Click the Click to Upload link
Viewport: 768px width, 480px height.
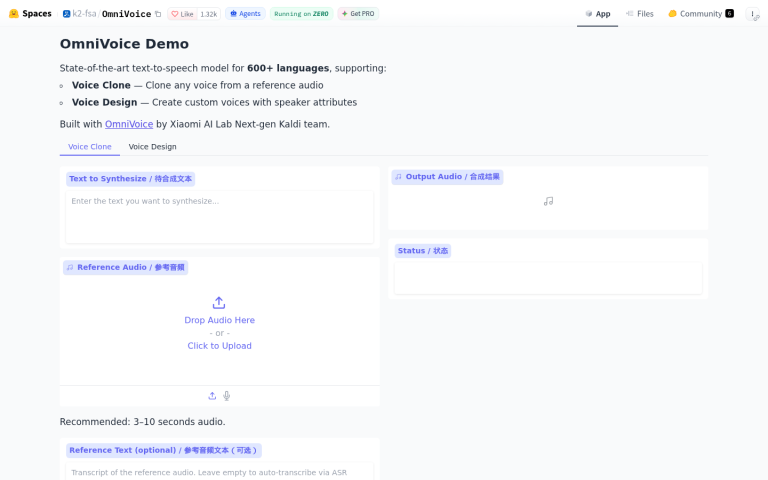pyautogui.click(x=219, y=346)
